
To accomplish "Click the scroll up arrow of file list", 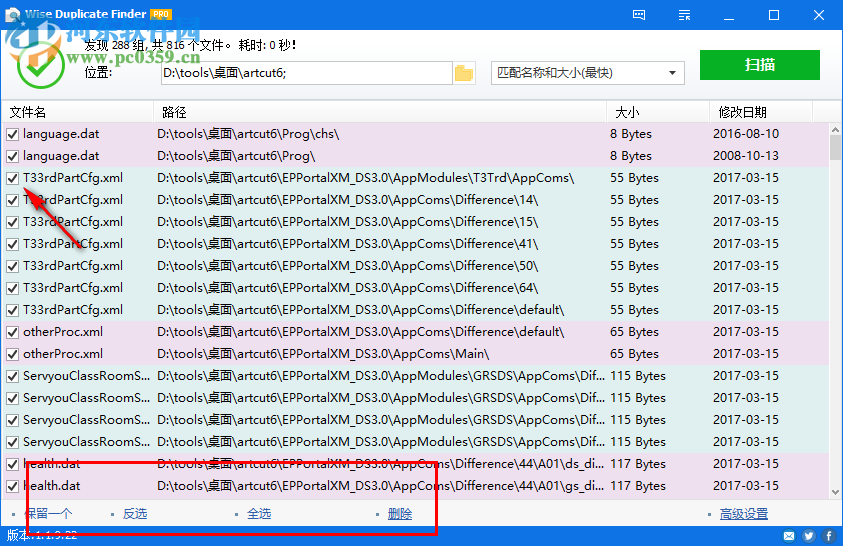I will pyautogui.click(x=835, y=130).
